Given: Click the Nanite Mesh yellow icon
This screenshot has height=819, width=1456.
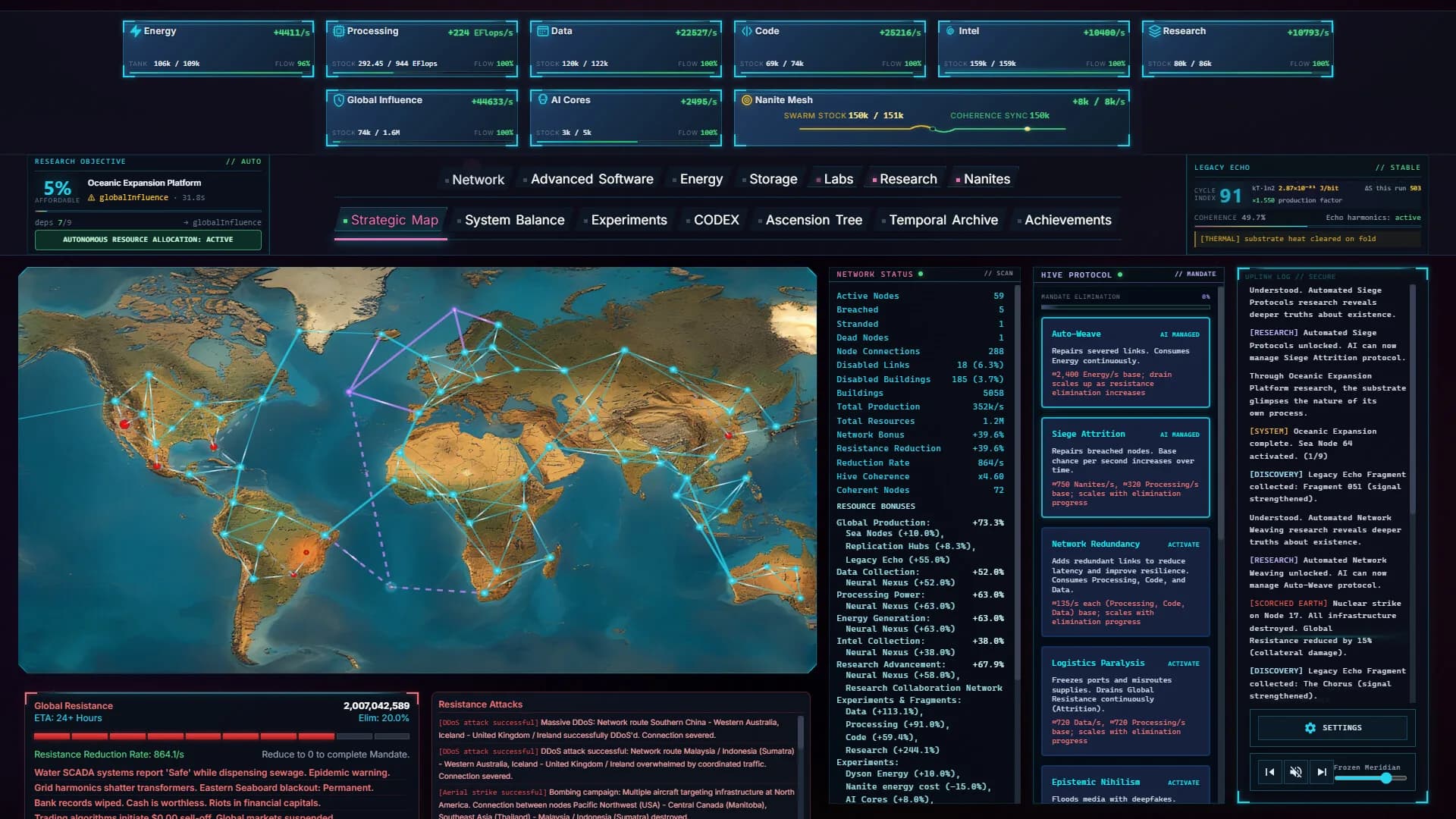Looking at the screenshot, I should (747, 100).
